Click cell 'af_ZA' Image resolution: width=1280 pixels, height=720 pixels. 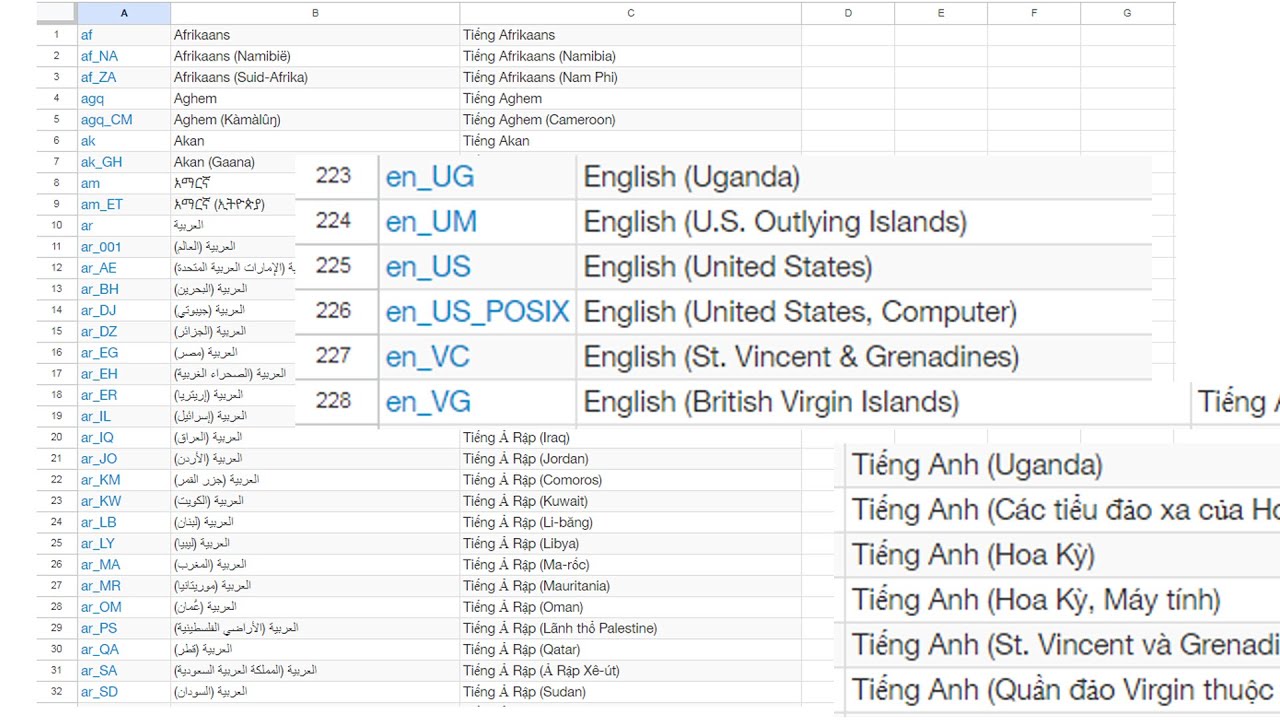coord(124,77)
